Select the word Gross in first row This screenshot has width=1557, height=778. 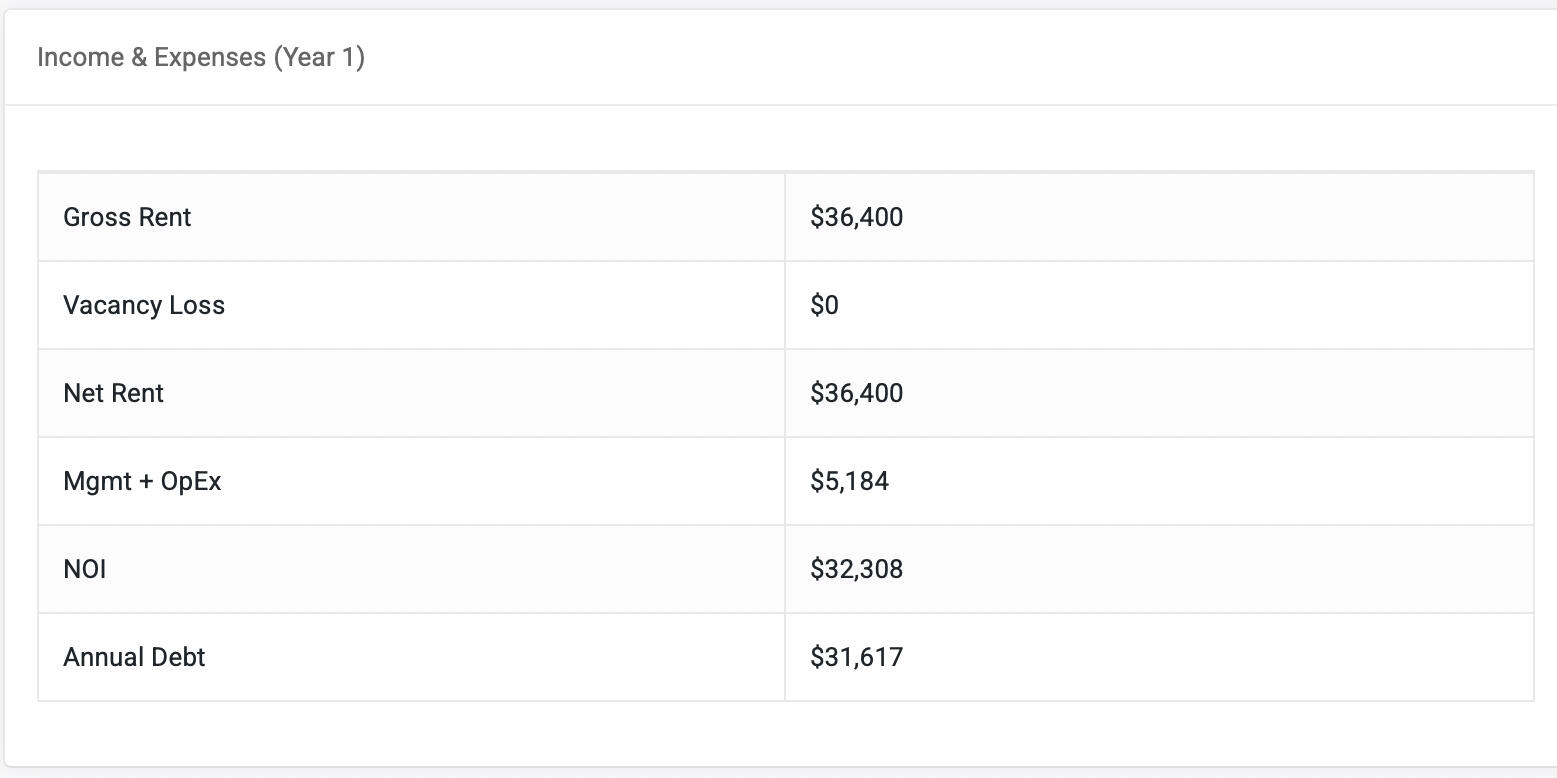click(93, 217)
